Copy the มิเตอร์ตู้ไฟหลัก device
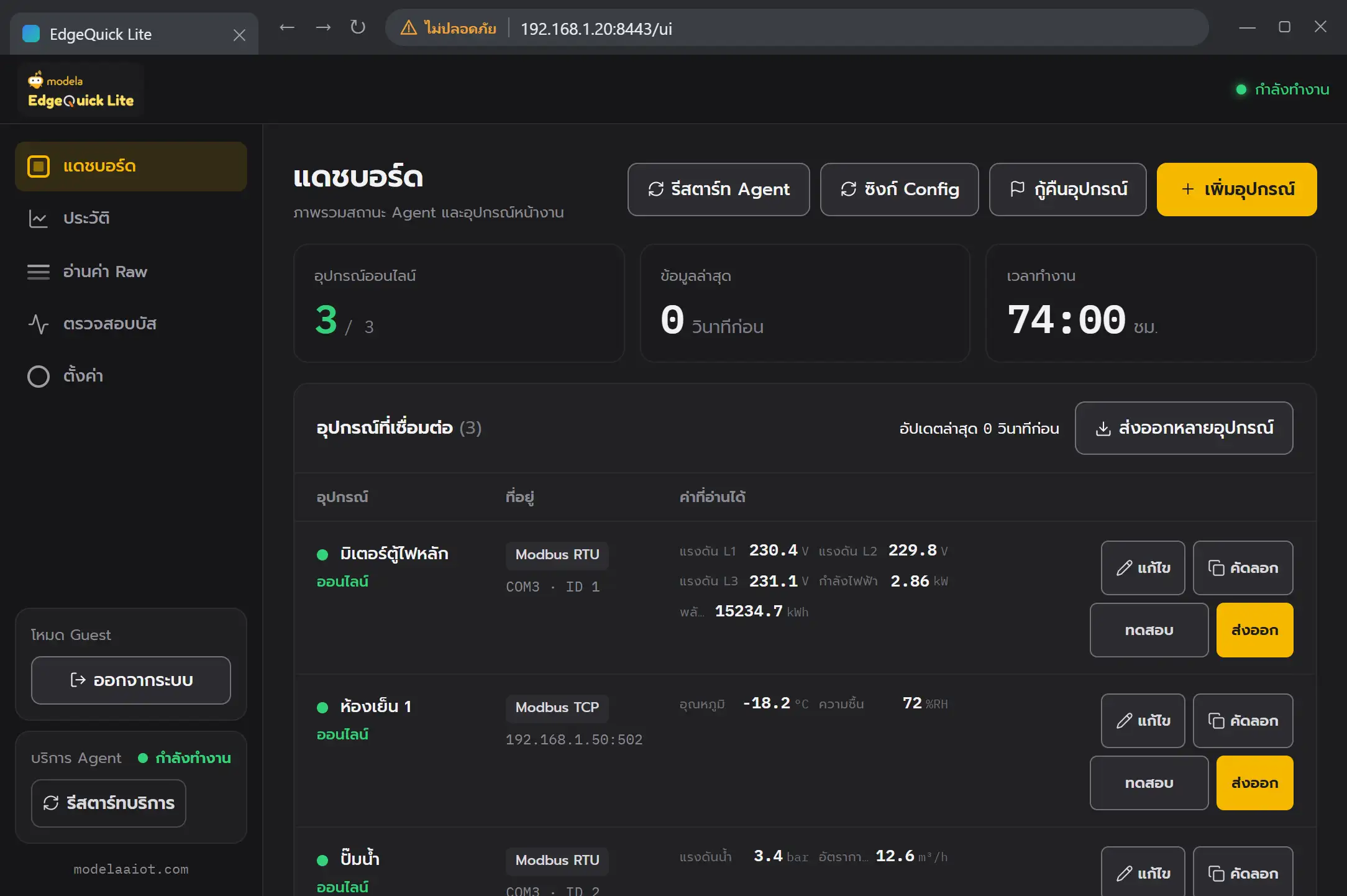This screenshot has height=896, width=1347. click(1243, 568)
